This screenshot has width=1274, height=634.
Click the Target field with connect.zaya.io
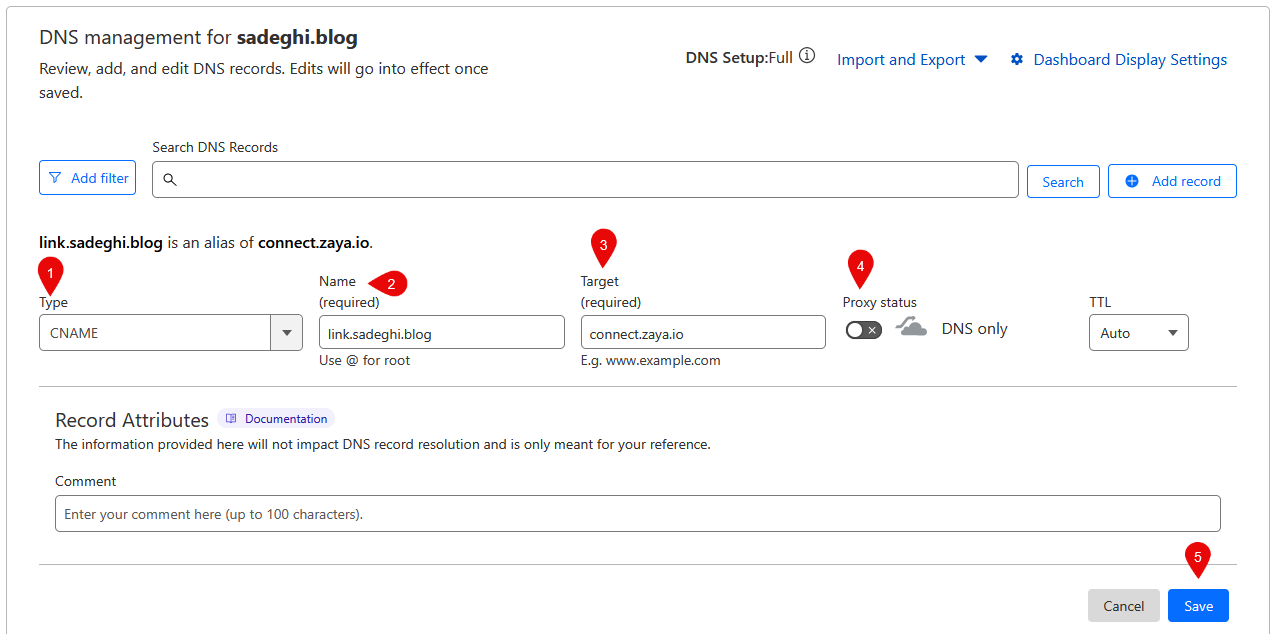pyautogui.click(x=703, y=333)
